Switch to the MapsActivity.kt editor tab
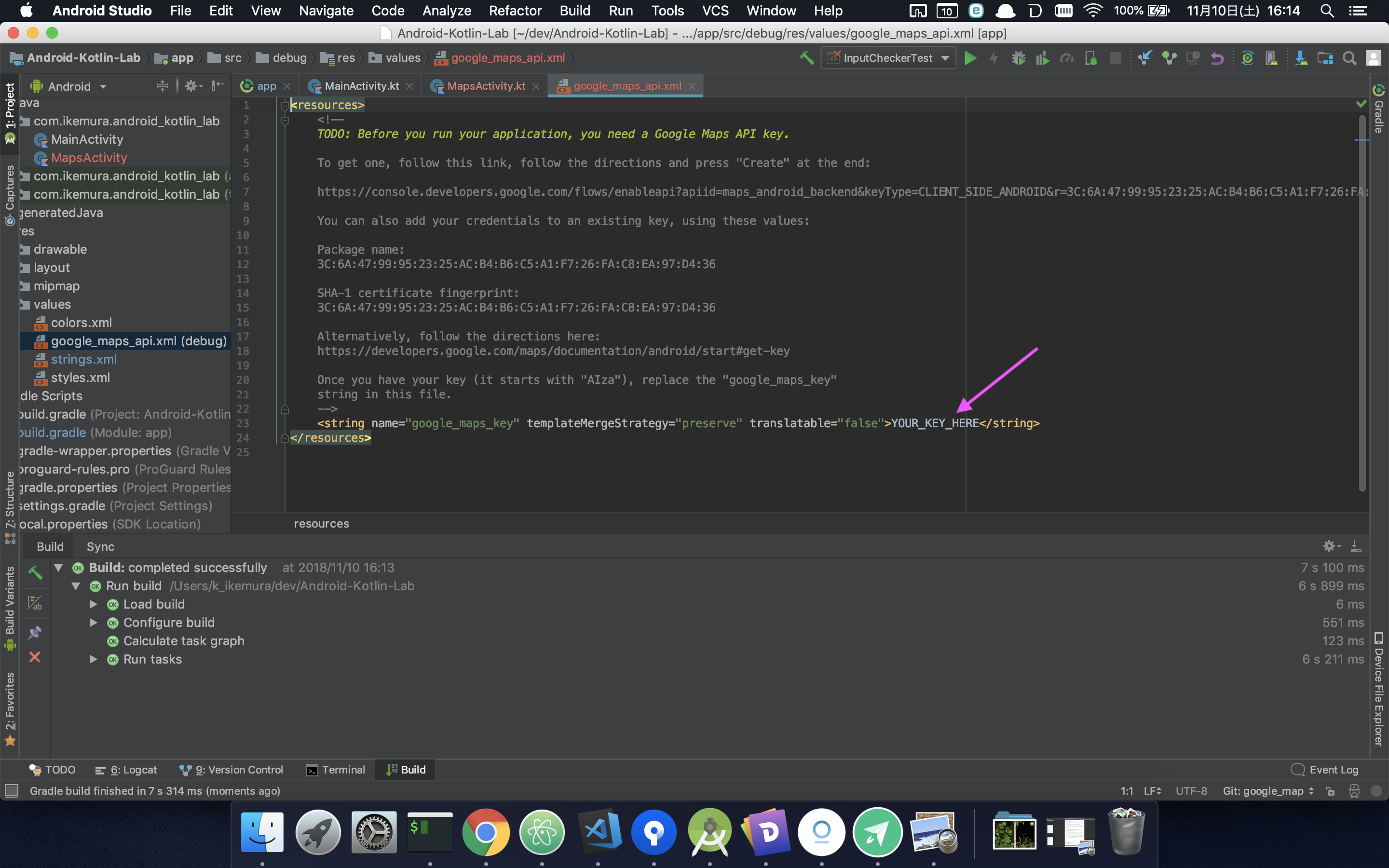Viewport: 1389px width, 868px height. [485, 85]
